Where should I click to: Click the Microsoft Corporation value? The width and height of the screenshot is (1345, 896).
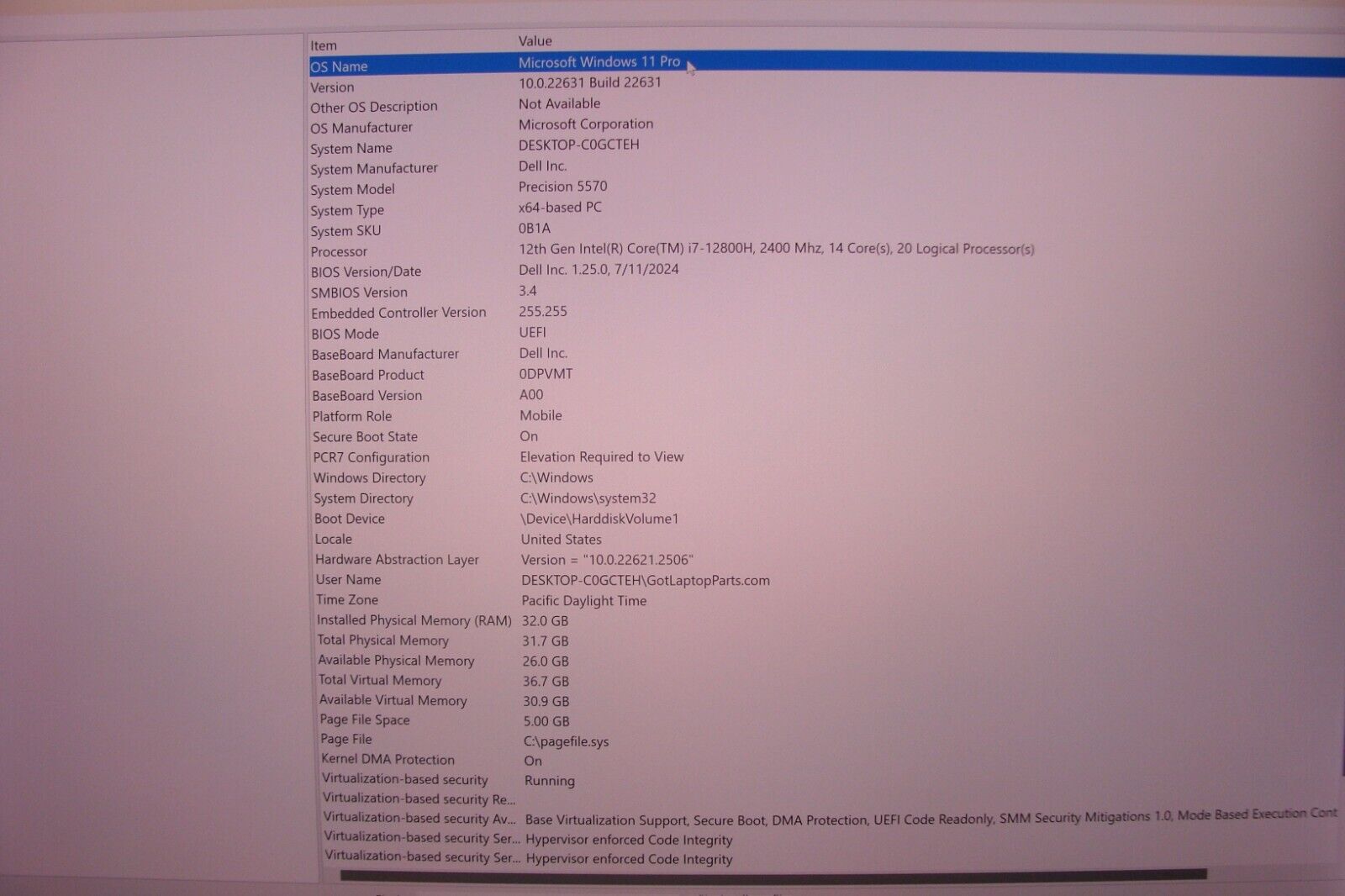click(586, 124)
